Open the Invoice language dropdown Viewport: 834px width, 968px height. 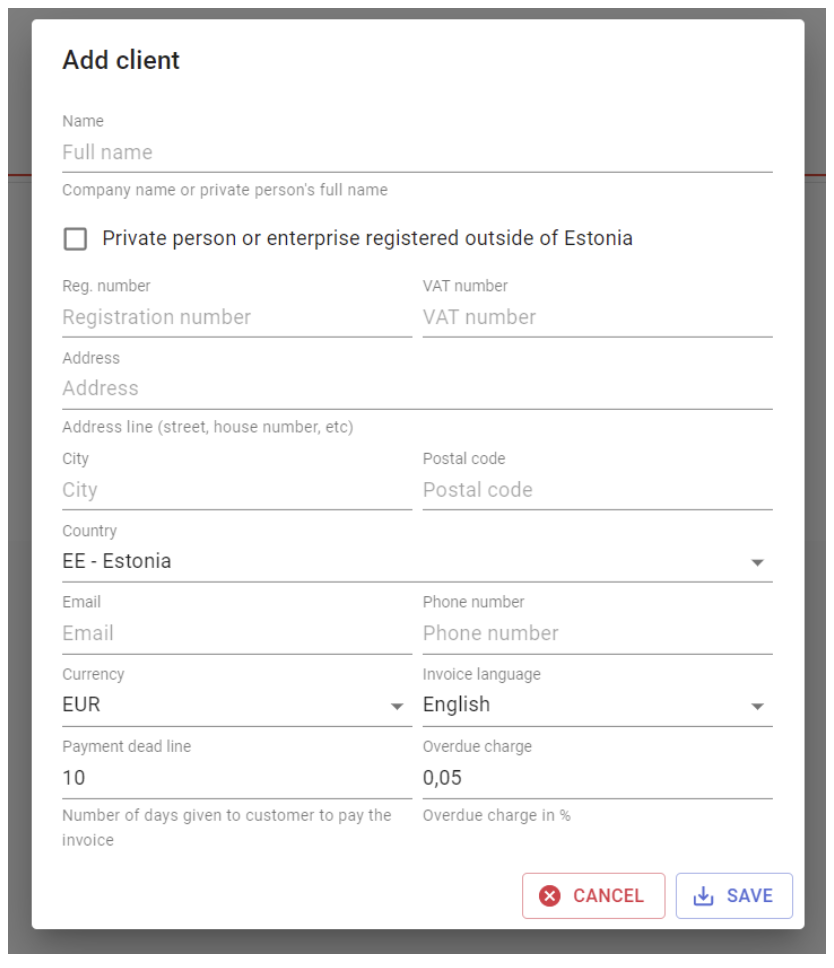click(x=598, y=705)
